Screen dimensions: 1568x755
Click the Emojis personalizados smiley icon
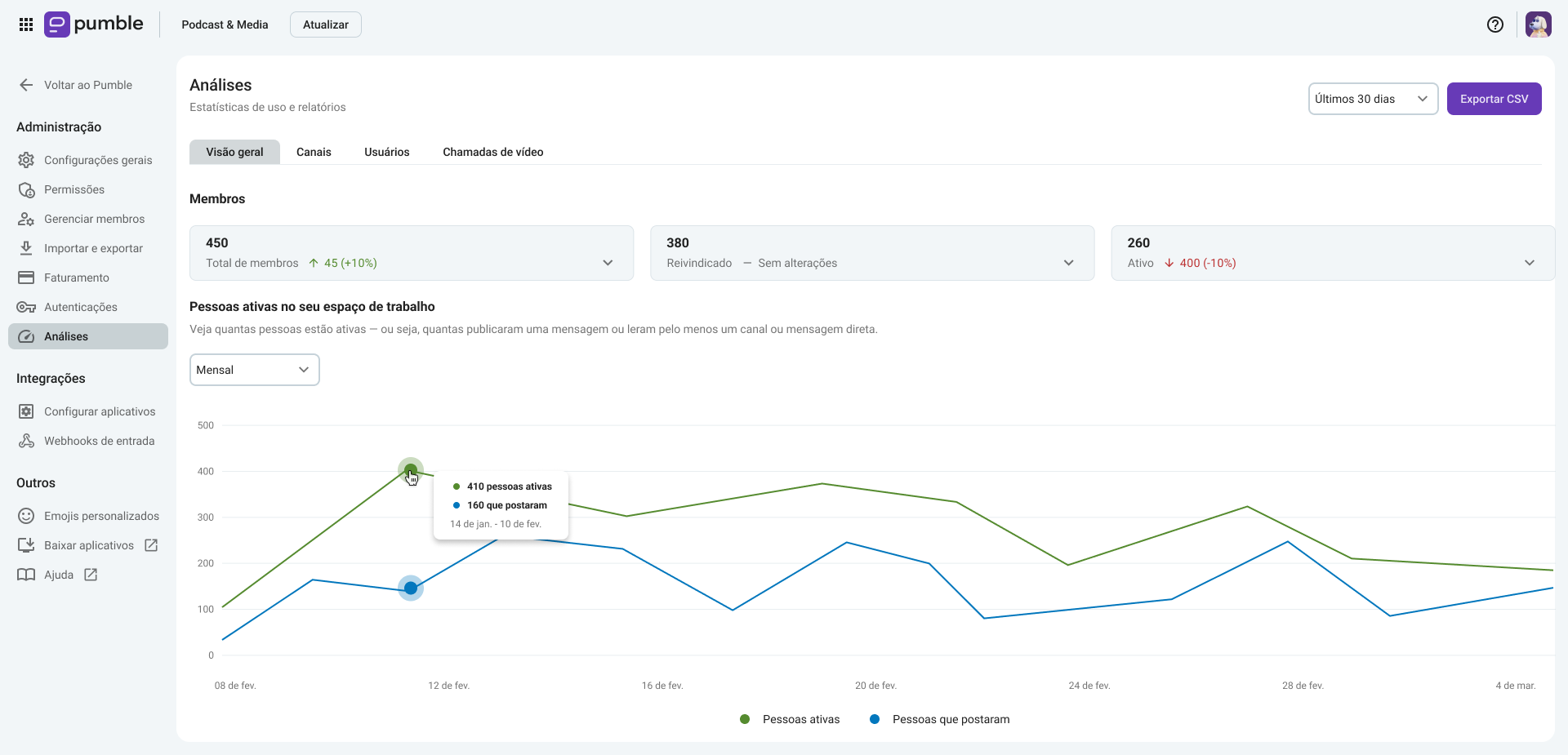tap(26, 516)
